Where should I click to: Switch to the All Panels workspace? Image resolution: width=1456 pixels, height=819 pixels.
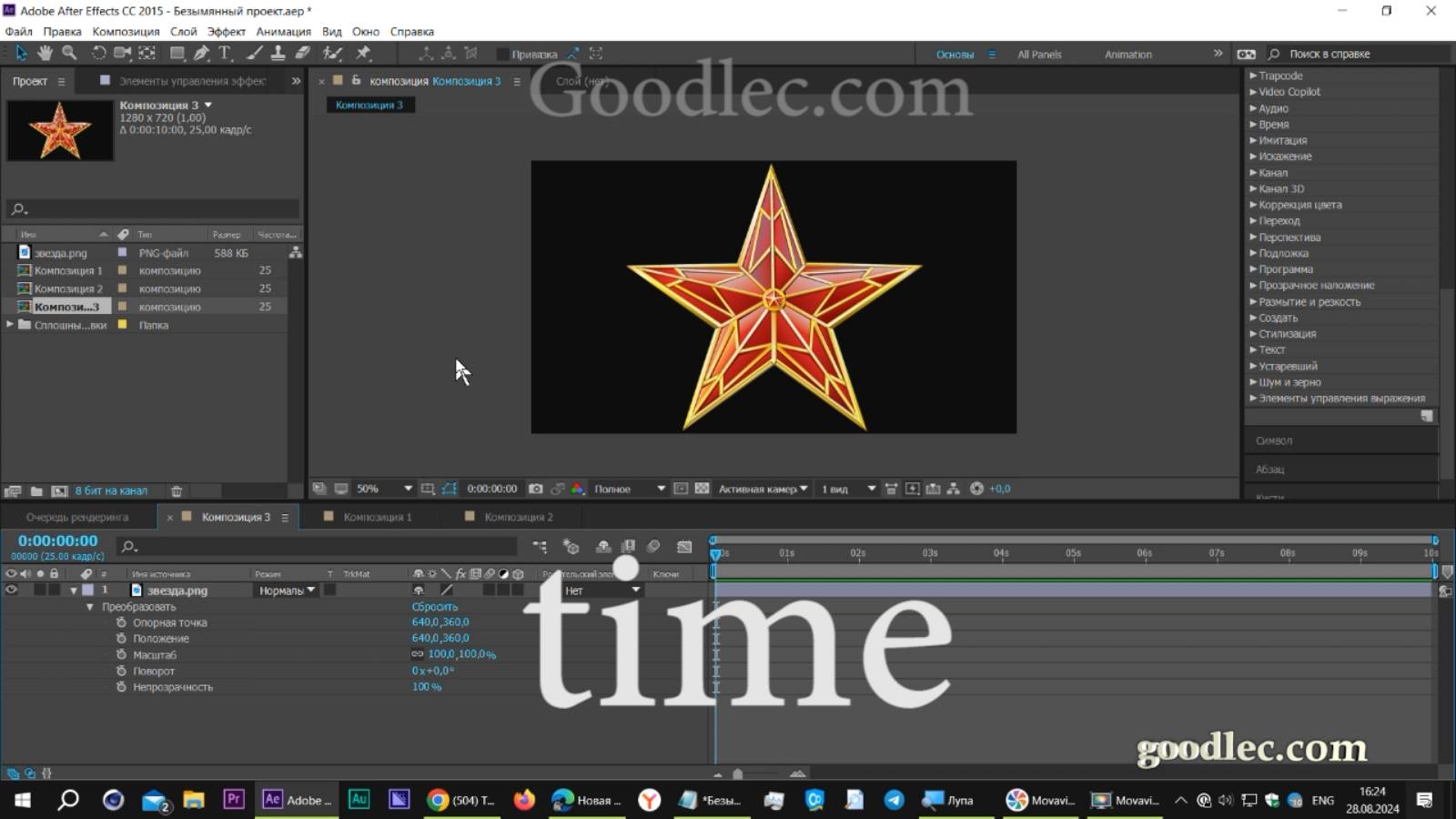tap(1039, 55)
